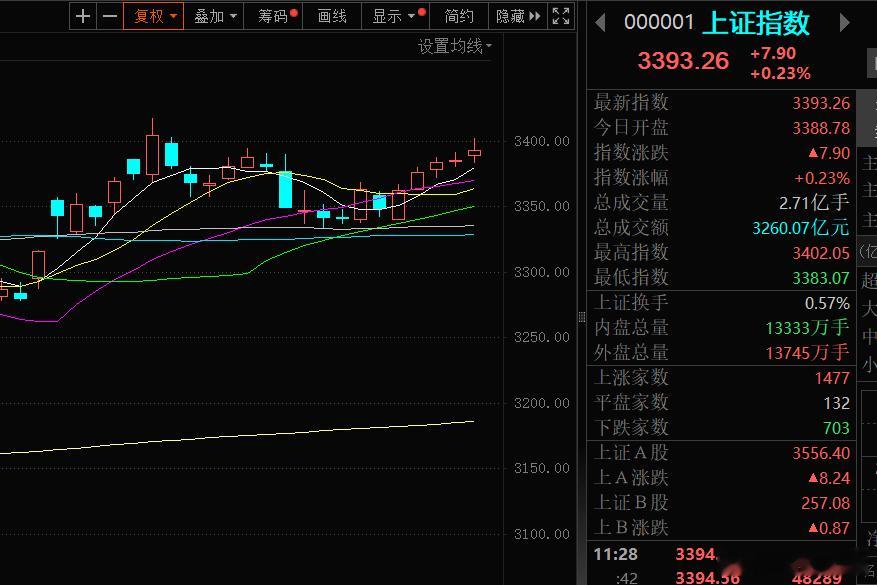Screen dimensions: 877x585
Task: Click the 最高指数 value 3402.05
Action: tap(821, 253)
